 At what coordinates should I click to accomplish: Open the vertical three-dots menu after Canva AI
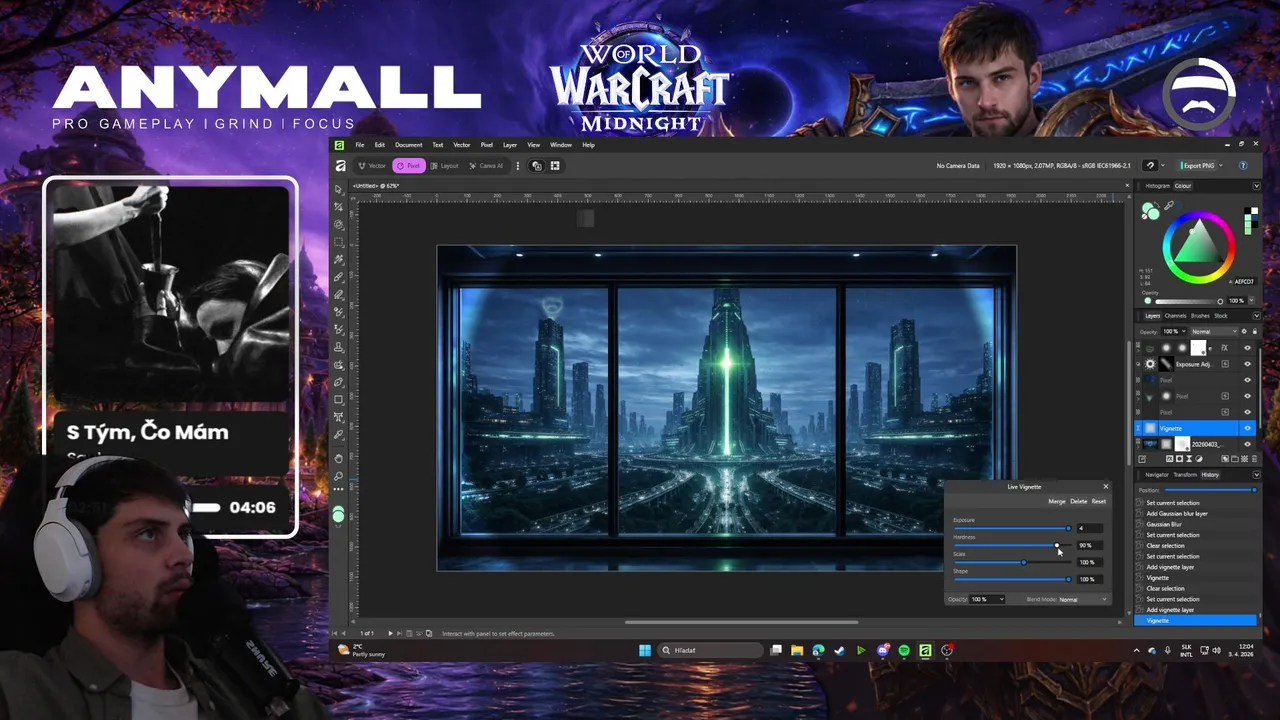click(517, 165)
